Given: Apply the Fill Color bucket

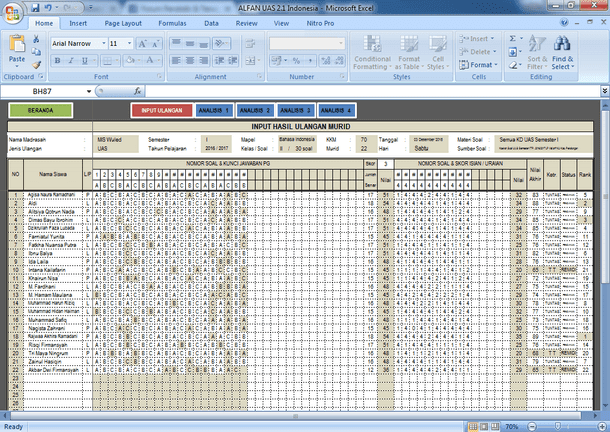Looking at the screenshot, I should 130,60.
